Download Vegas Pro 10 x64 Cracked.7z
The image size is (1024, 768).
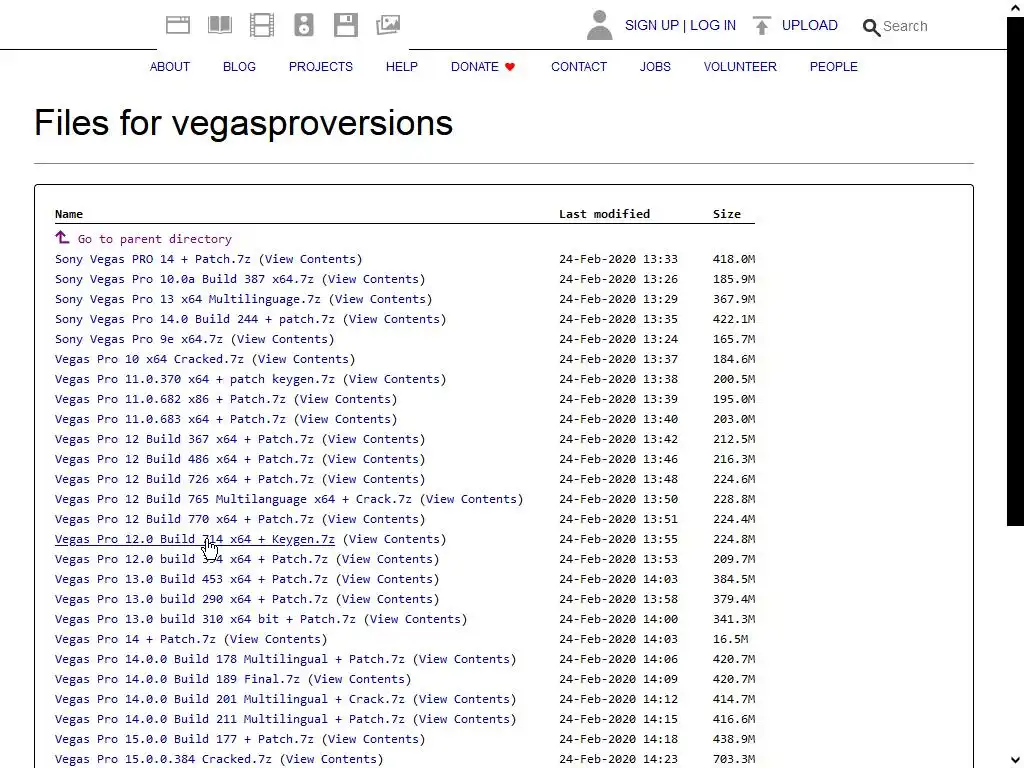coord(149,359)
